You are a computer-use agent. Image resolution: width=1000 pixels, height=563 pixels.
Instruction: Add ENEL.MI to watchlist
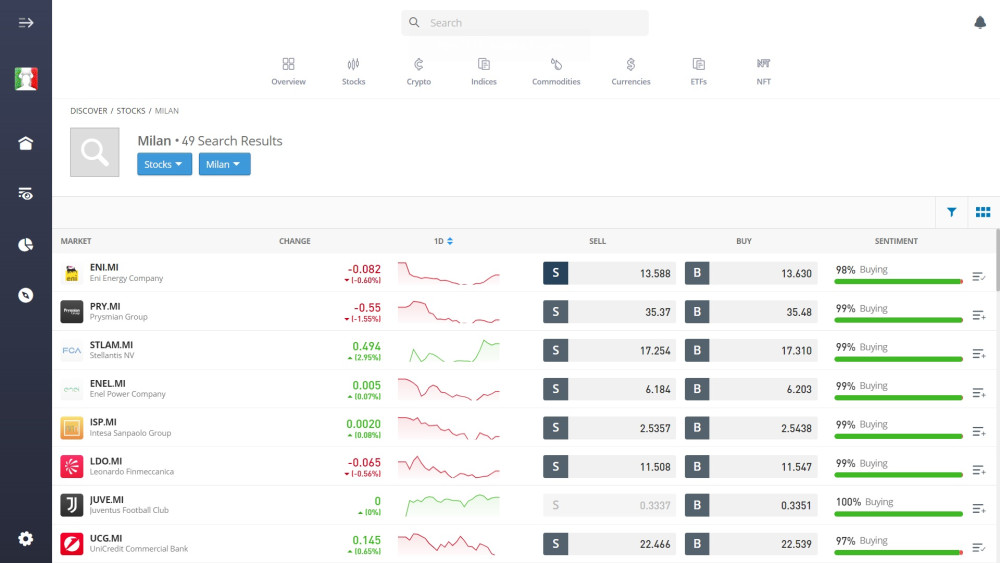pos(978,393)
